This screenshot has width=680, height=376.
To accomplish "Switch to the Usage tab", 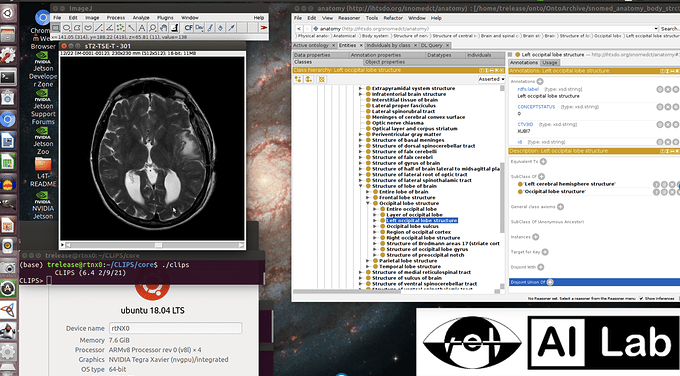I will coord(549,62).
